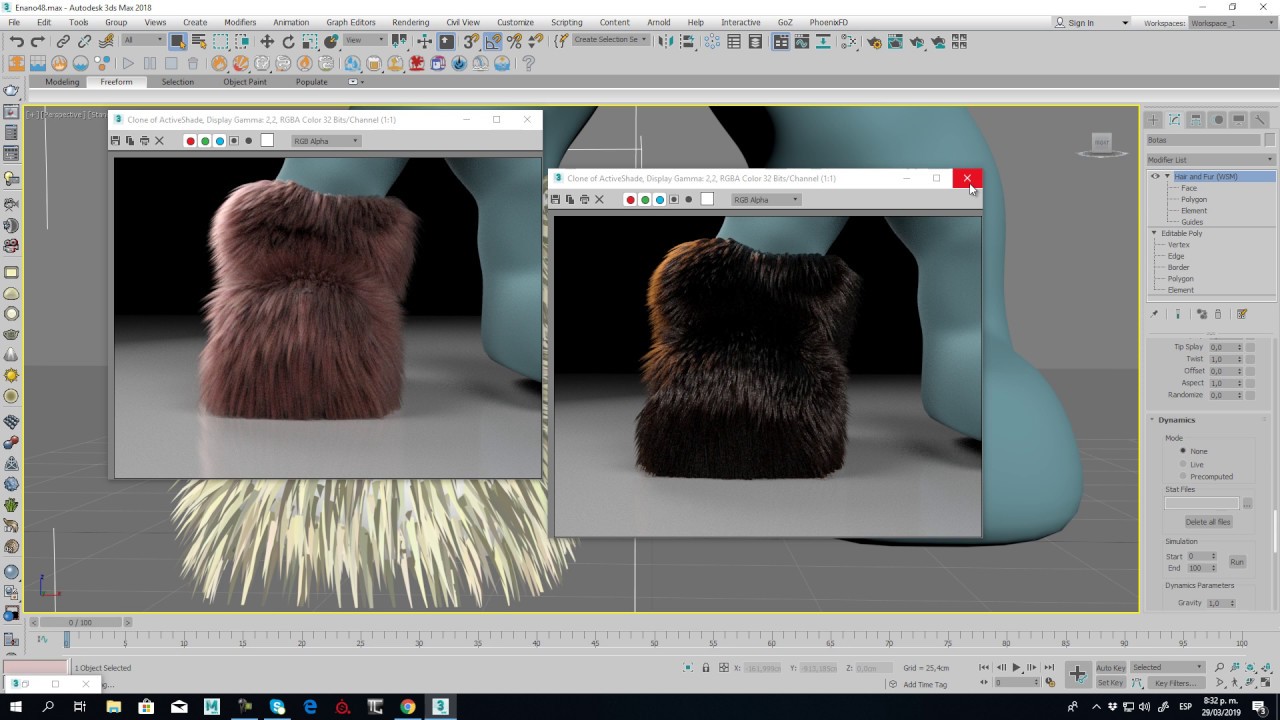Go to end of animation
Viewport: 1280px width, 720px height.
(x=1049, y=667)
